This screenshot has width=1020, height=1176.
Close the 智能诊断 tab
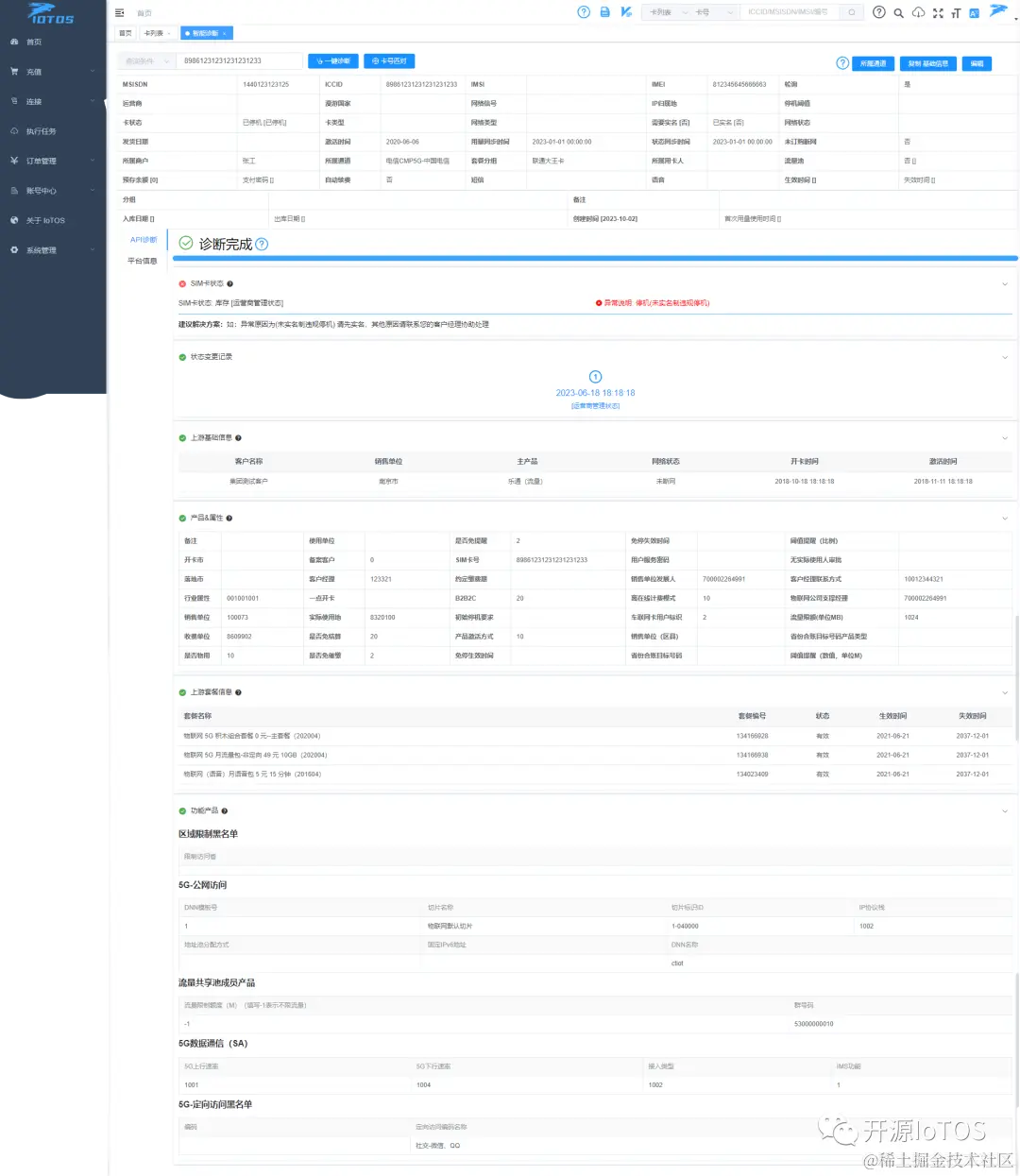225,33
